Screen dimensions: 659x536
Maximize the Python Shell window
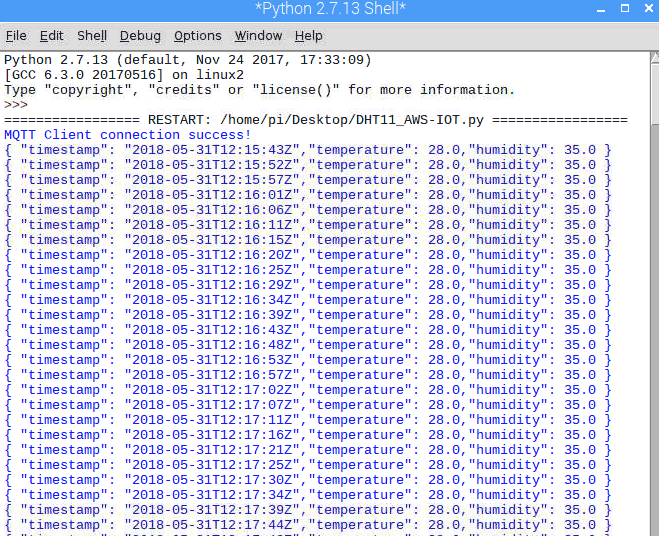tap(625, 8)
